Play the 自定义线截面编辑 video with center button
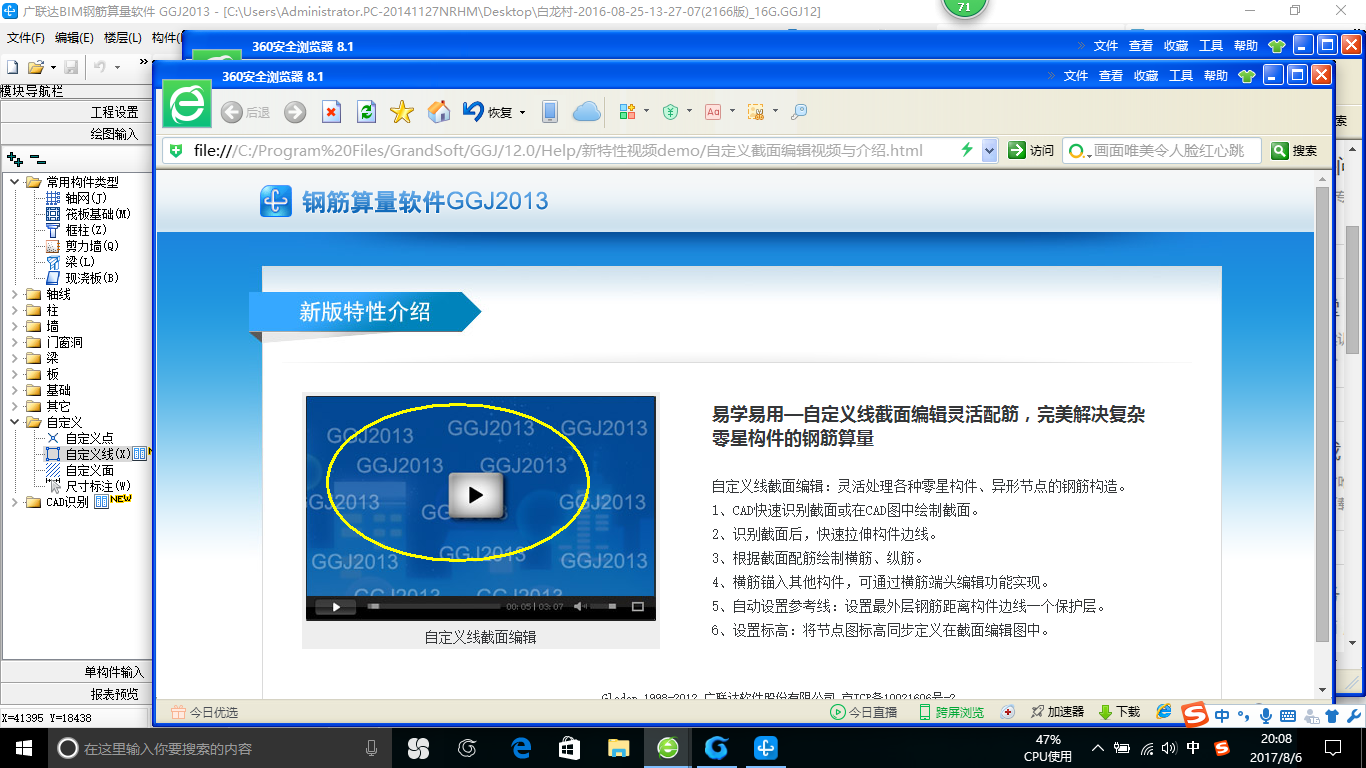Screen dimensions: 1366x768 point(475,495)
